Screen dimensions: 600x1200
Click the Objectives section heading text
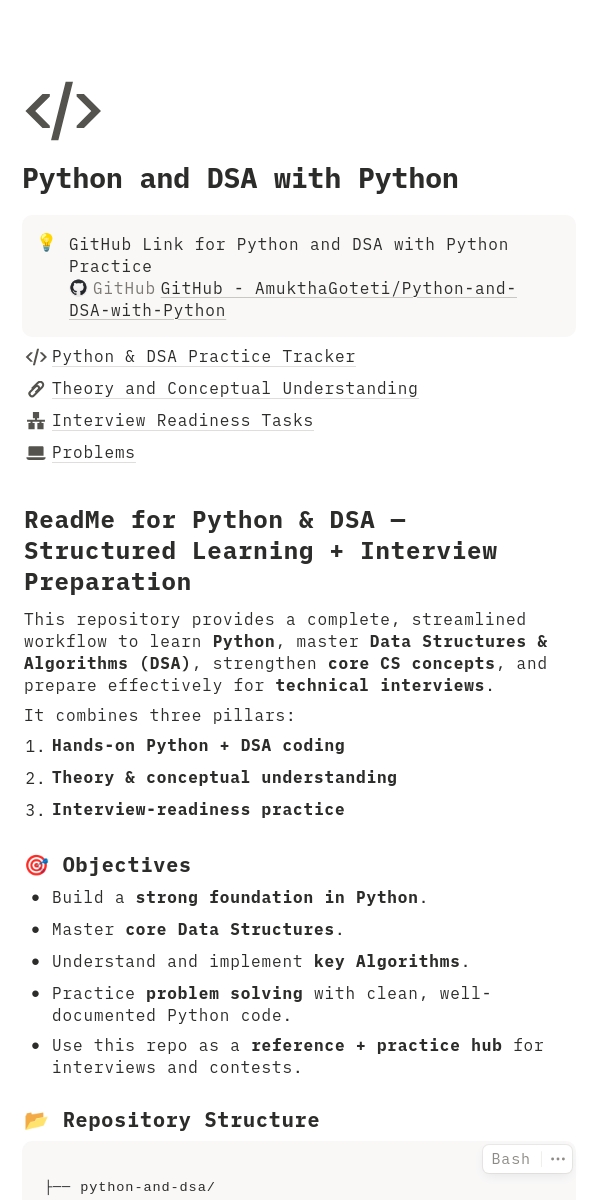click(x=127, y=865)
